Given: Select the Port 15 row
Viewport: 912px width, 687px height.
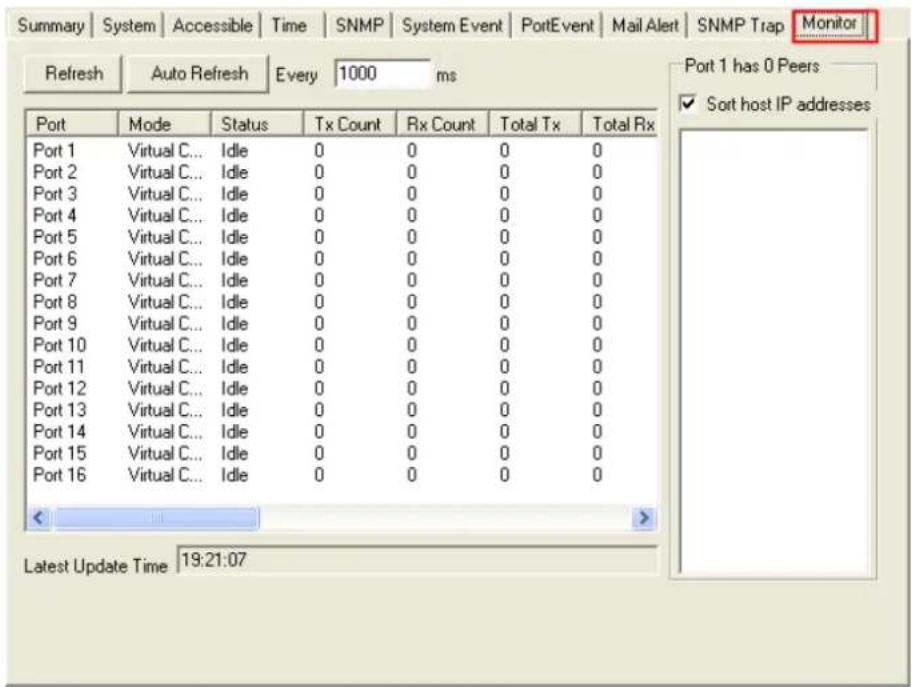Looking at the screenshot, I should (x=342, y=453).
